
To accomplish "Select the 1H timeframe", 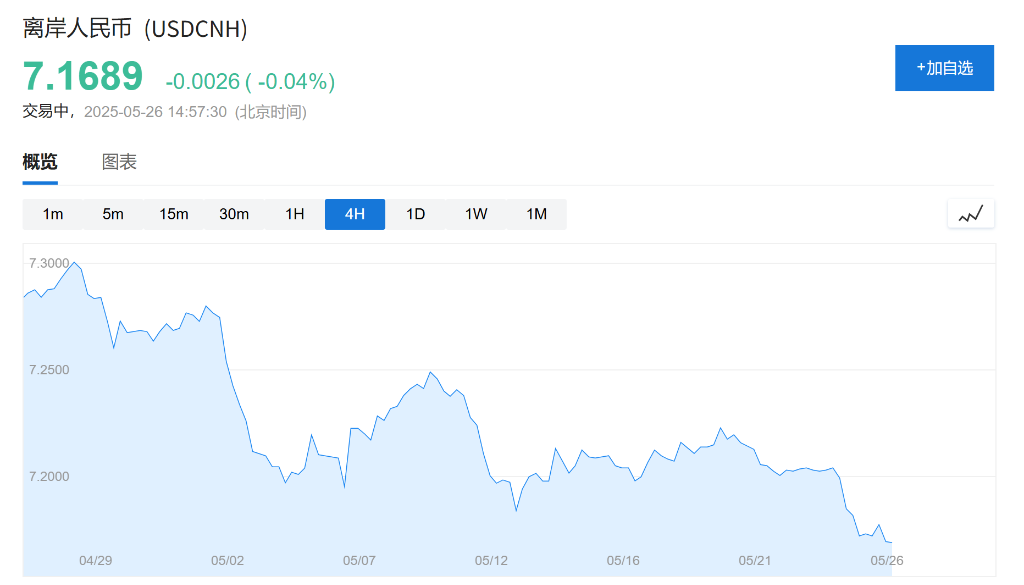I will pyautogui.click(x=294, y=214).
